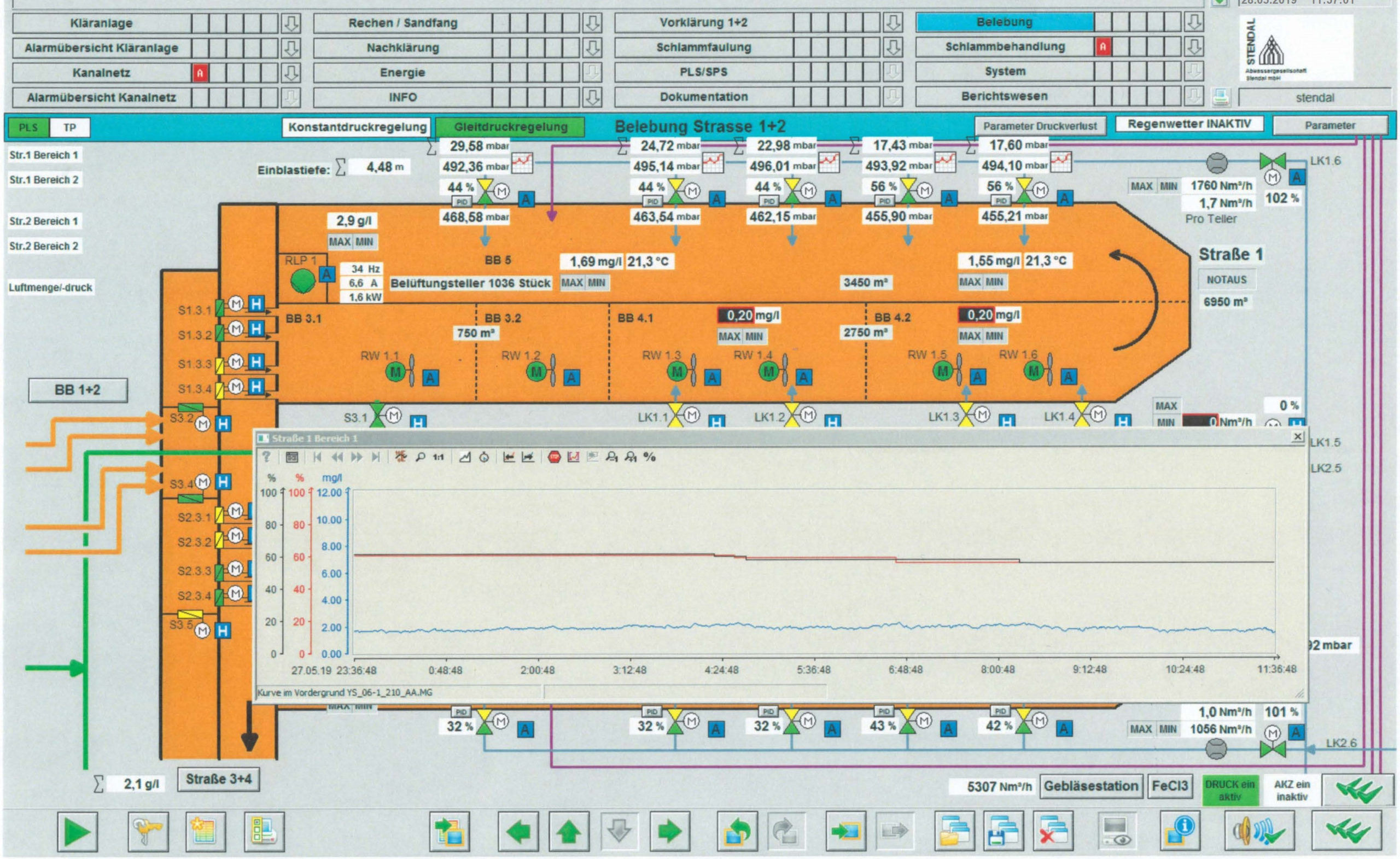Click the magnifier zoom icon in trend toolbar
The height and width of the screenshot is (859, 1400).
pyautogui.click(x=420, y=457)
